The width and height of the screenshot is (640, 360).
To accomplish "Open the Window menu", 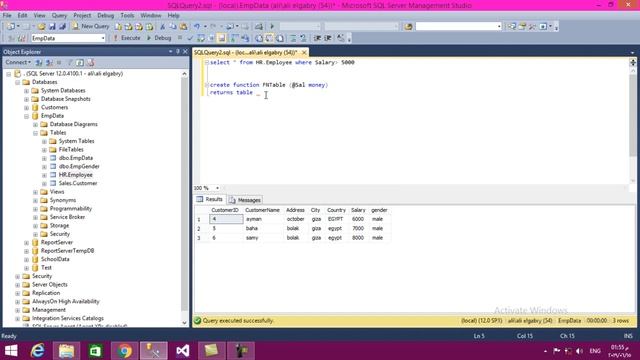I will pyautogui.click(x=151, y=16).
